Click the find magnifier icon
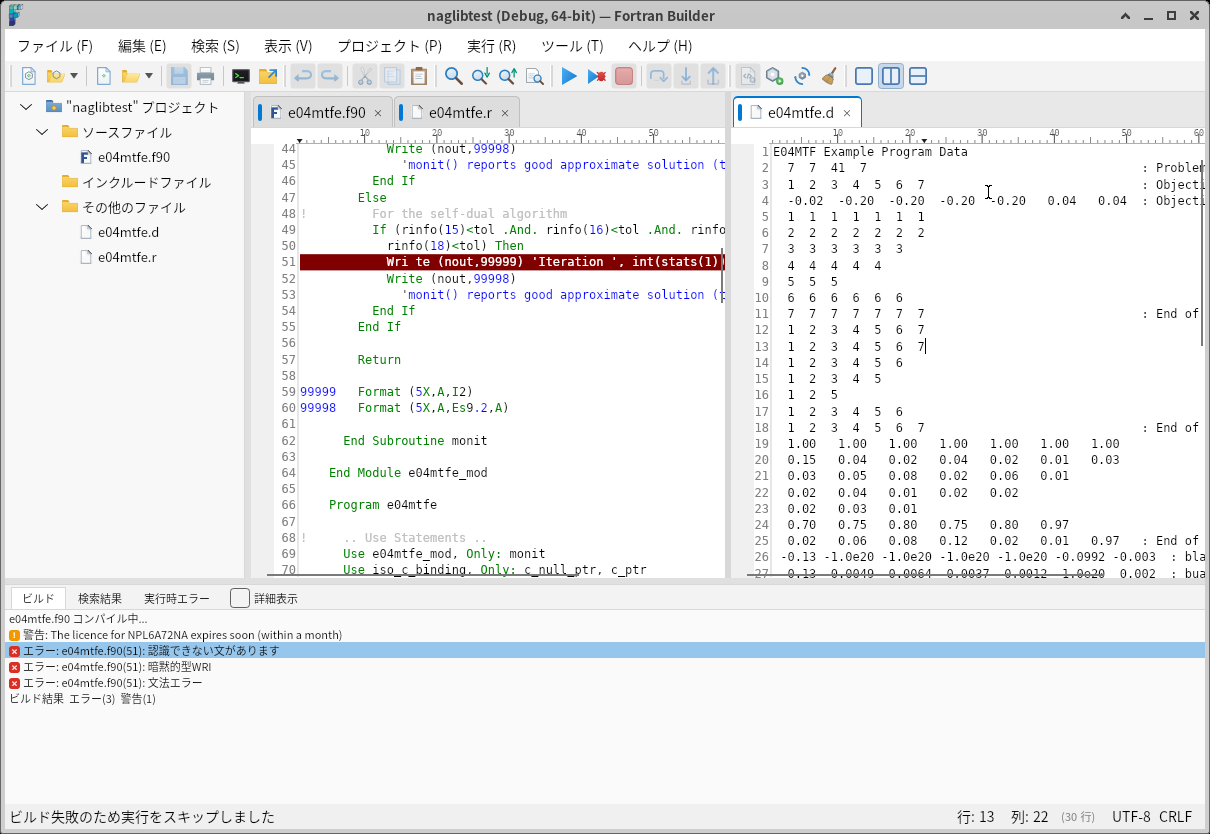This screenshot has height=834, width=1210. [x=454, y=76]
